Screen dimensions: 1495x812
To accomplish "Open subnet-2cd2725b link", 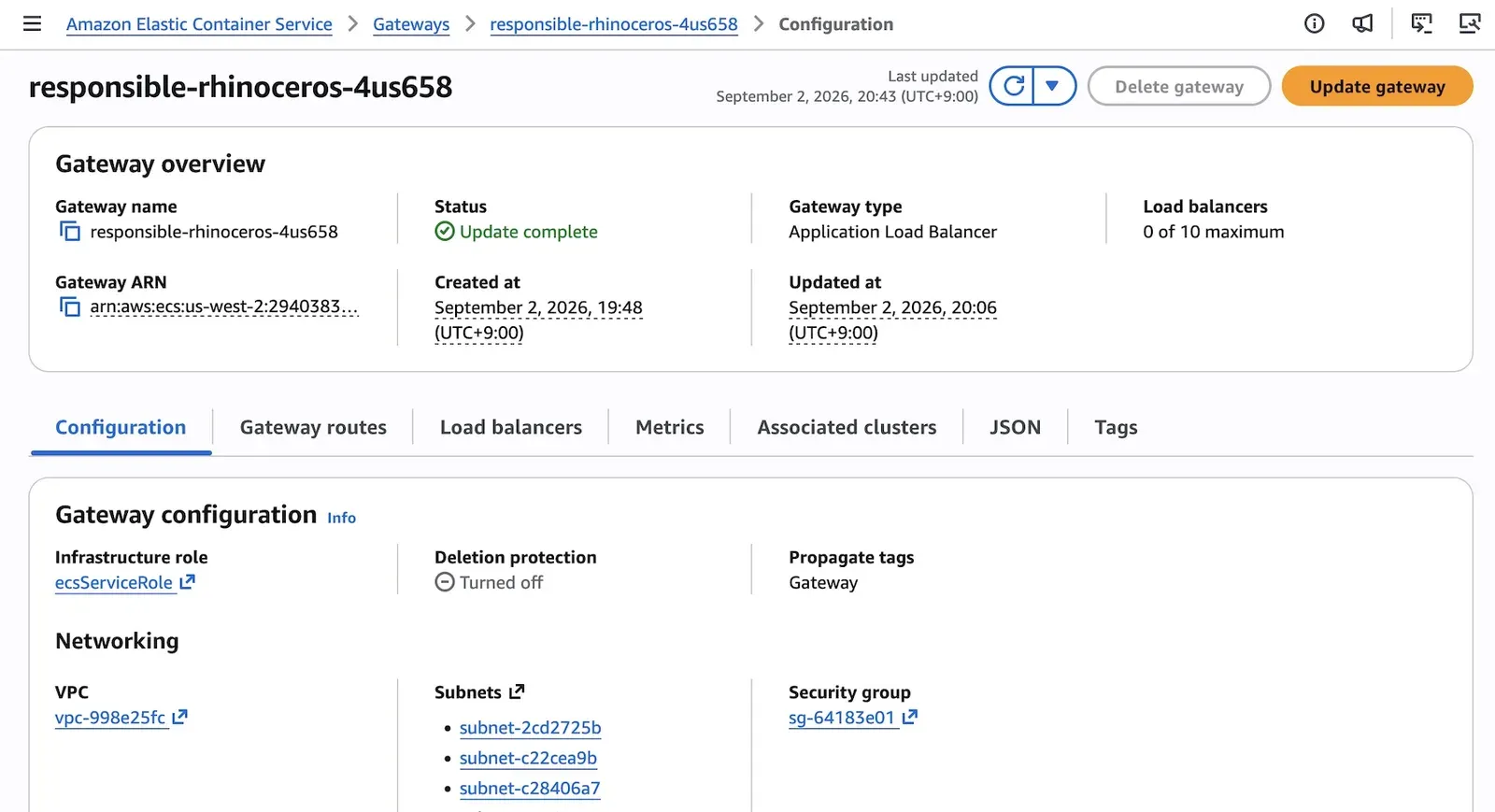I will tap(530, 727).
